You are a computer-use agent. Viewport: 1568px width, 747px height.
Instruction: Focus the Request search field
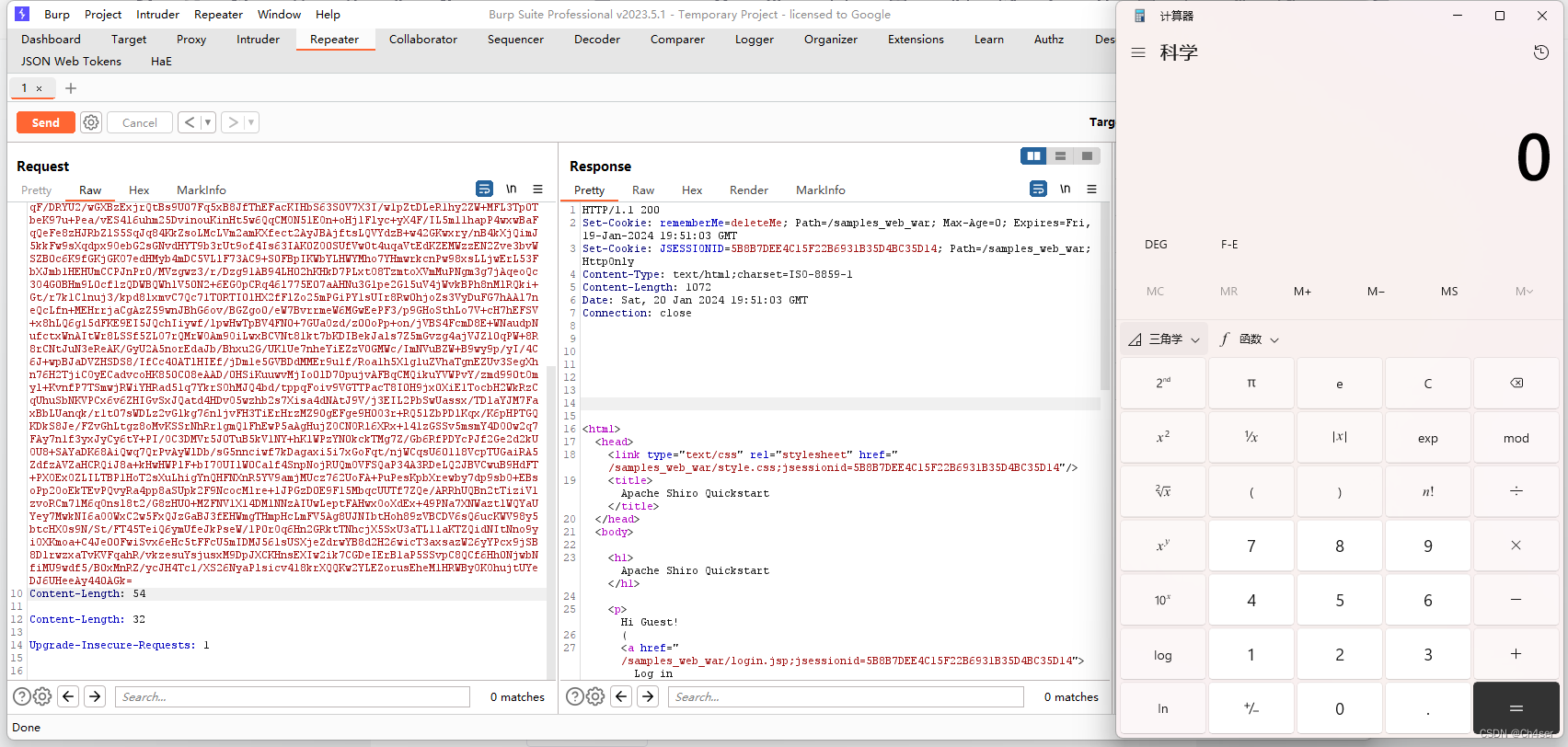point(293,696)
